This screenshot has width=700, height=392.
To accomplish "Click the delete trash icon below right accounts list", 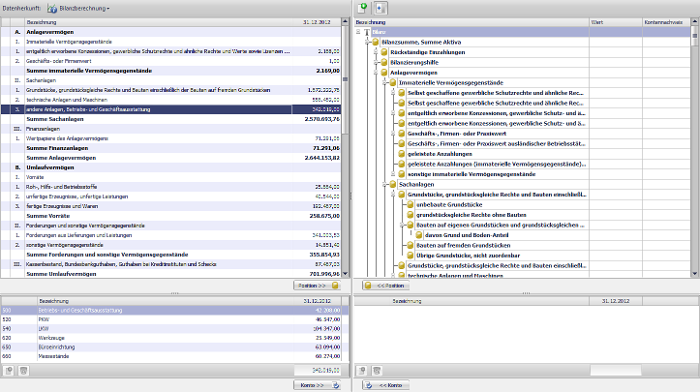I will [x=377, y=371].
